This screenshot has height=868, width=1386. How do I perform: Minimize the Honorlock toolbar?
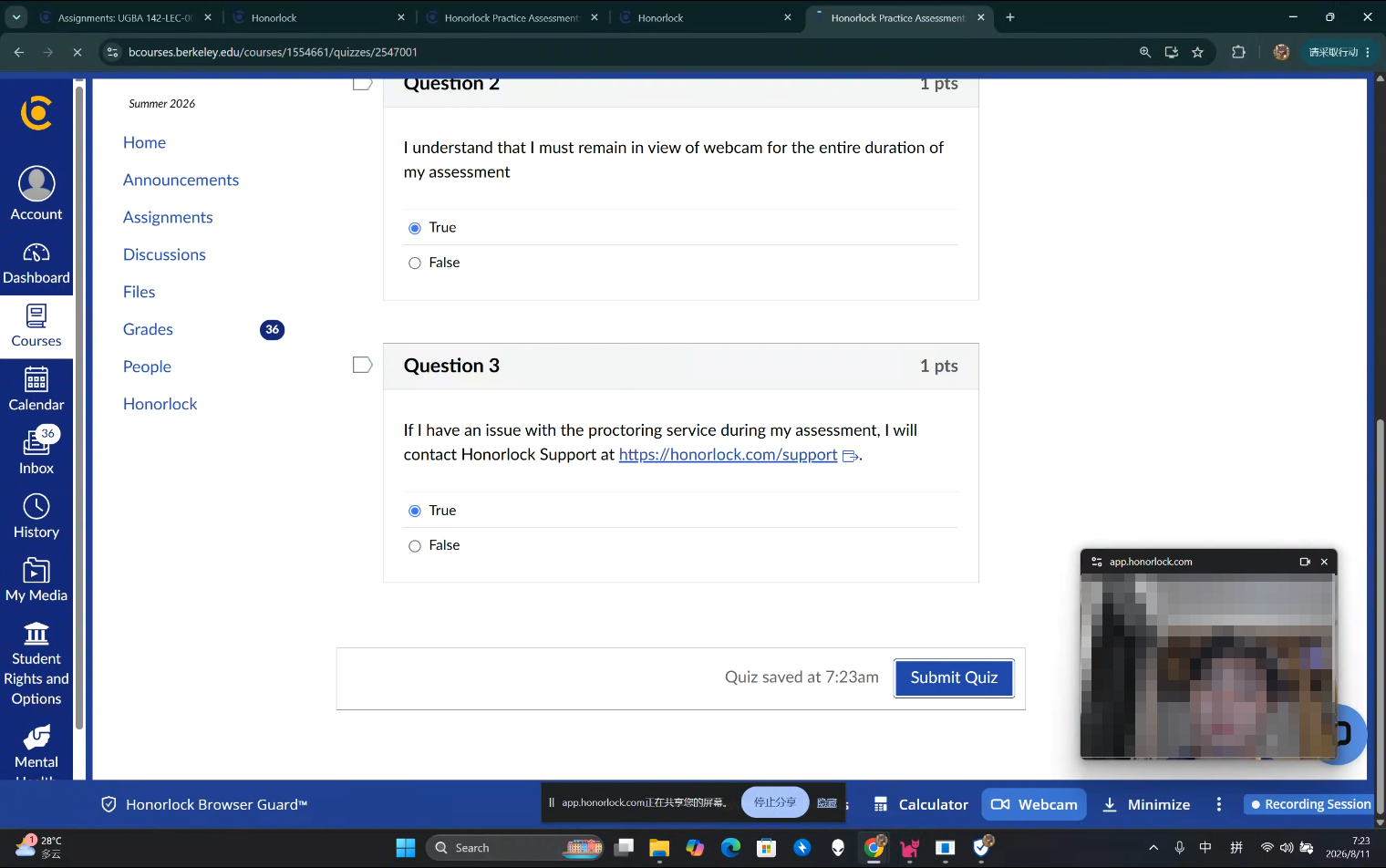click(x=1146, y=804)
